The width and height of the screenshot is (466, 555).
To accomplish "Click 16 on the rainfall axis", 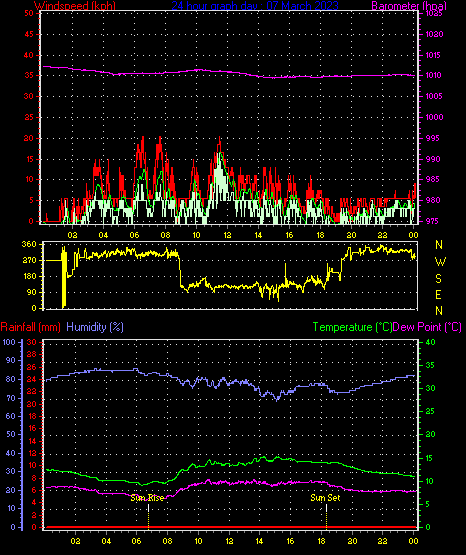I will click(x=32, y=428).
